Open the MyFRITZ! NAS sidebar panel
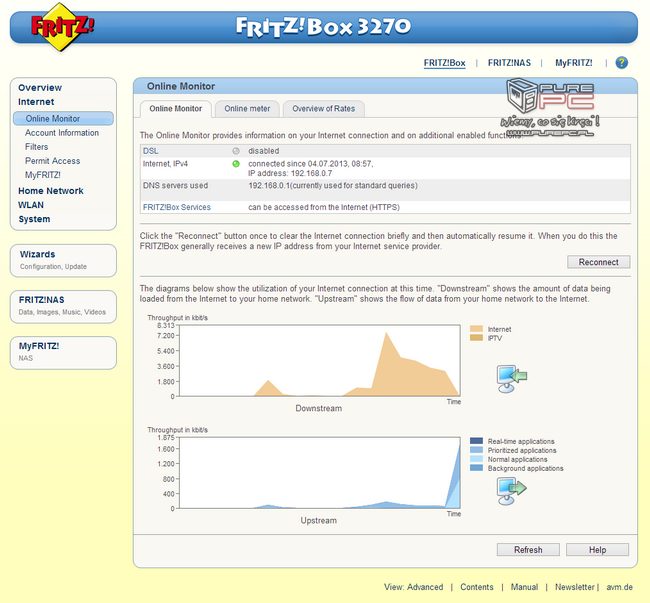The image size is (650, 603). tap(63, 353)
